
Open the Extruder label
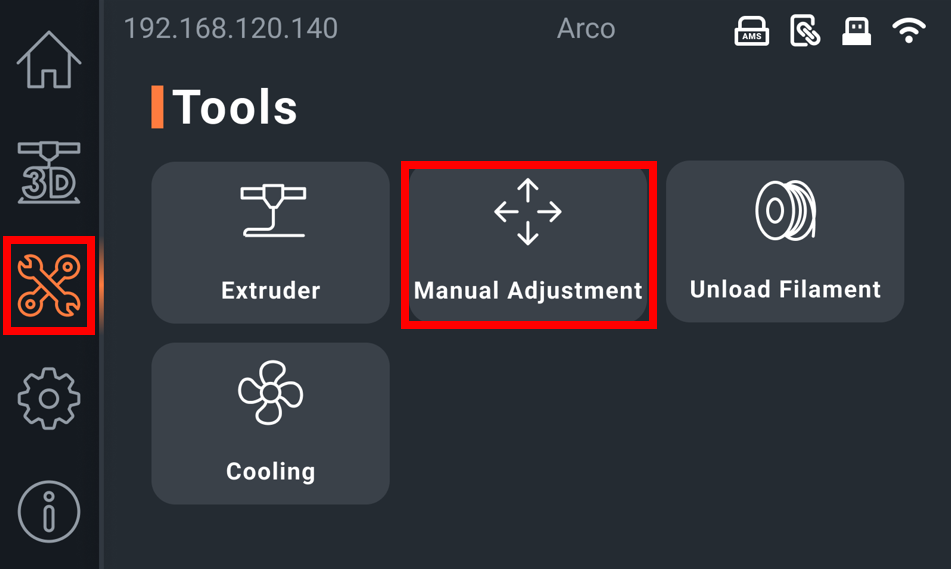coord(271,291)
